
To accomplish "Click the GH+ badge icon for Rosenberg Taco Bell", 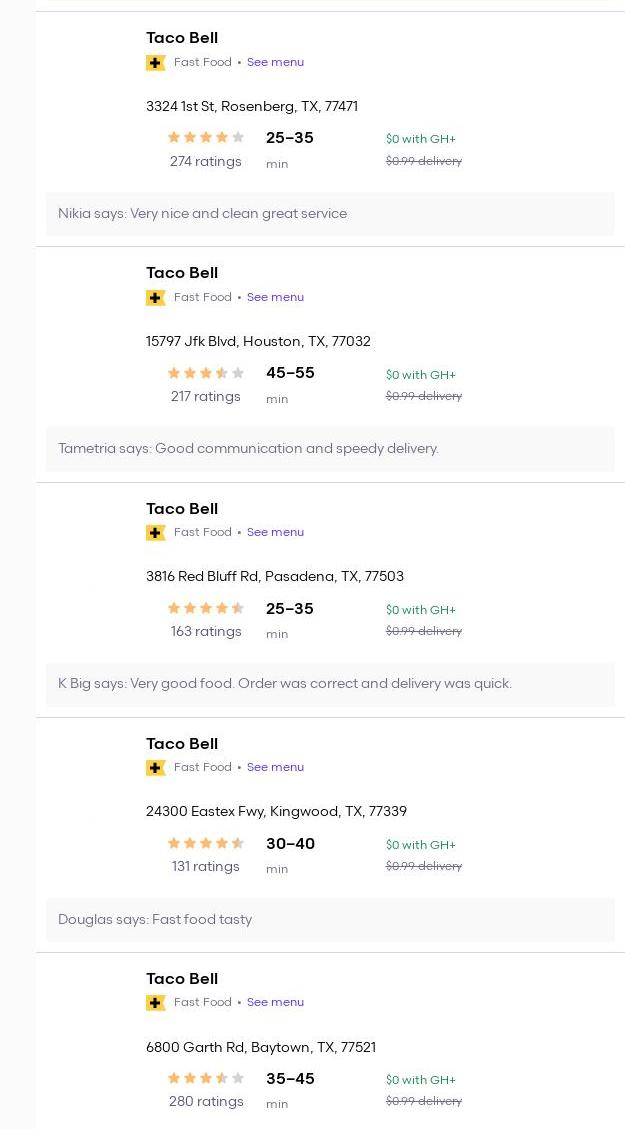I will click(155, 63).
